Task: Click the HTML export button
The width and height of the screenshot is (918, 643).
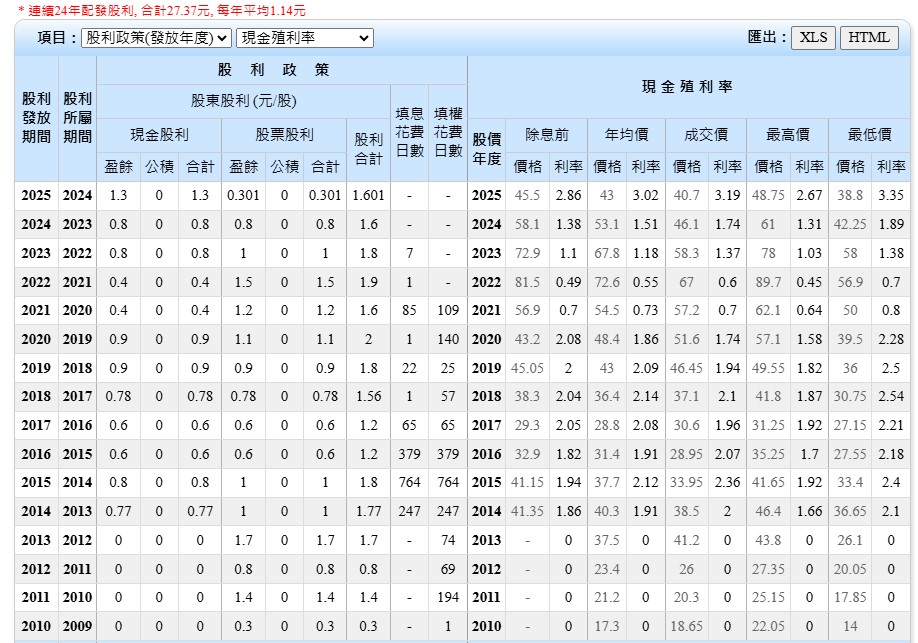Action: 868,37
